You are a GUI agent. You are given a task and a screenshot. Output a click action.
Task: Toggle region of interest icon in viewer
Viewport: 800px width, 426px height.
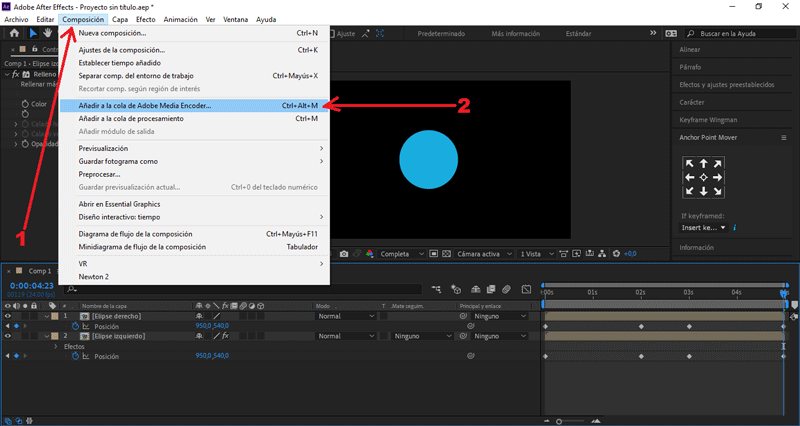tap(434, 254)
